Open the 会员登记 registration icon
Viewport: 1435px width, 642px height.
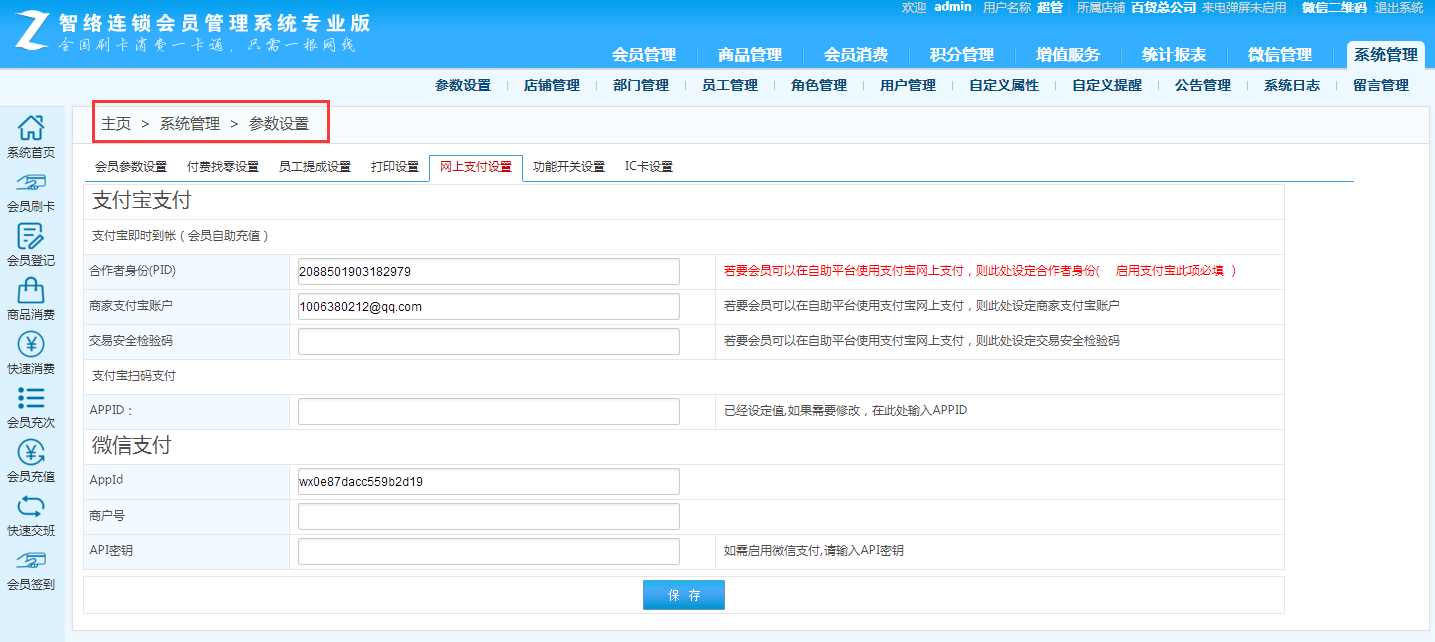31,236
